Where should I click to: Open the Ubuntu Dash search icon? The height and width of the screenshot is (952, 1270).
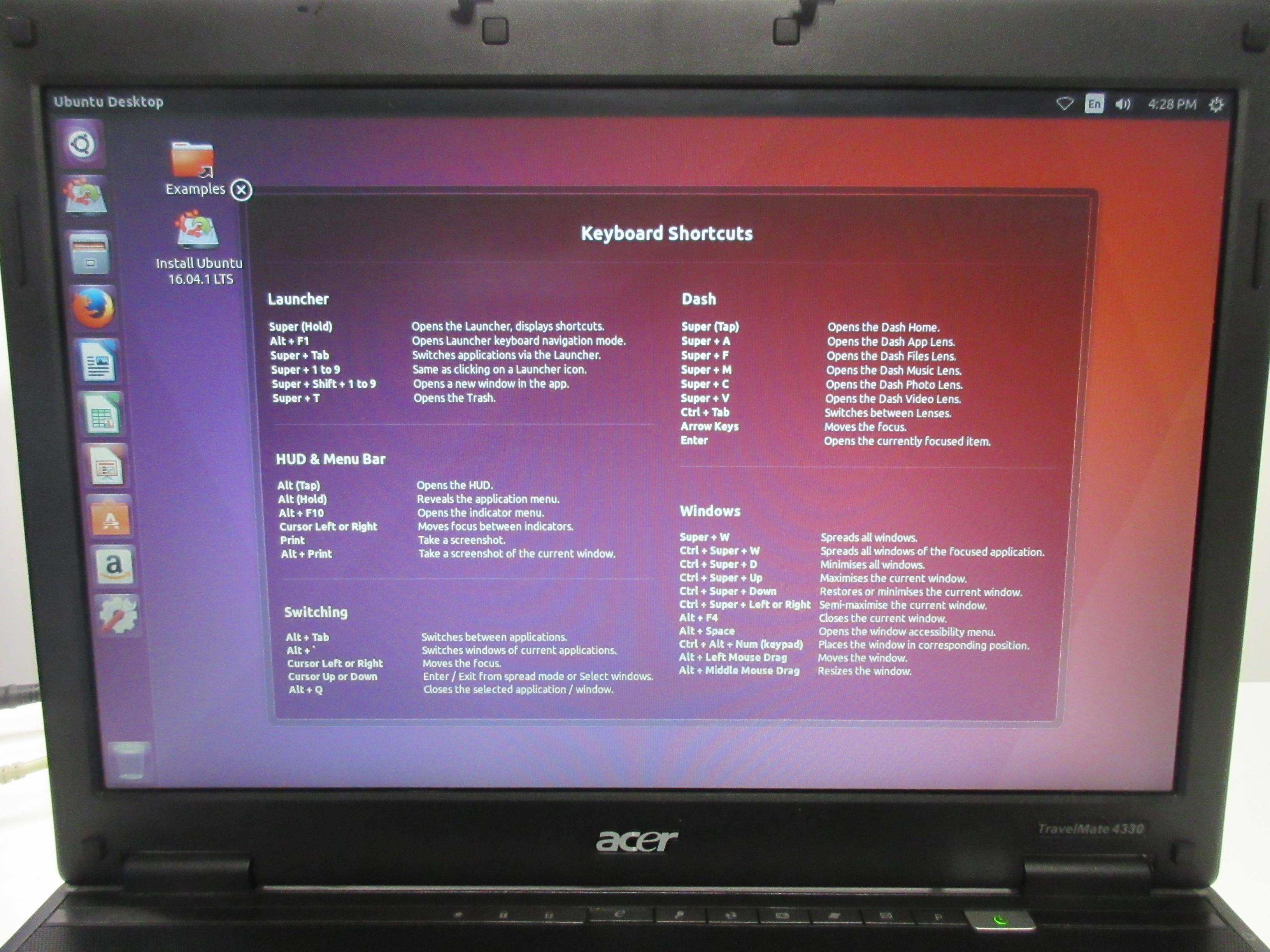pyautogui.click(x=82, y=144)
